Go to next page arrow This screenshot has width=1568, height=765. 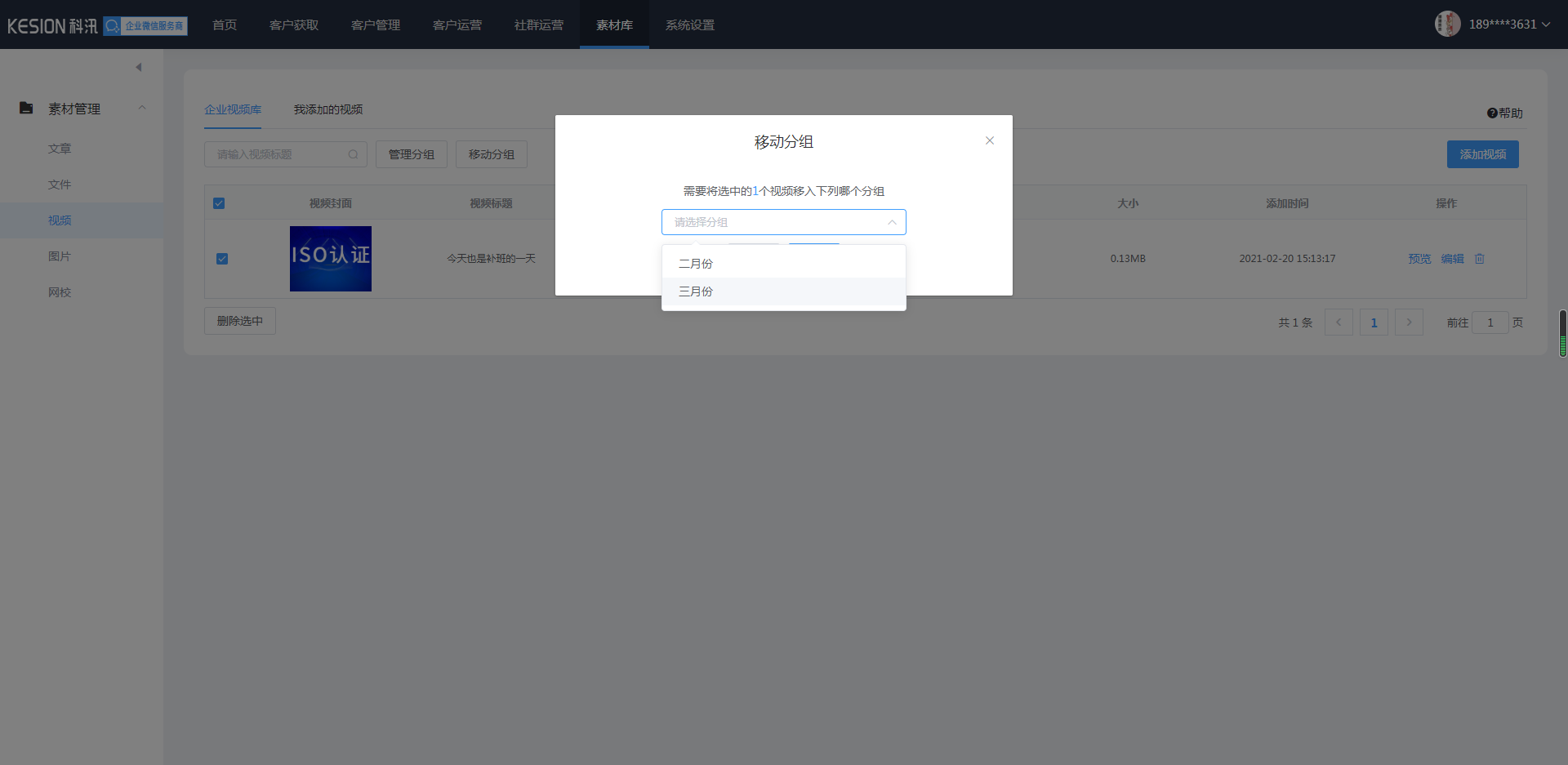point(1409,322)
